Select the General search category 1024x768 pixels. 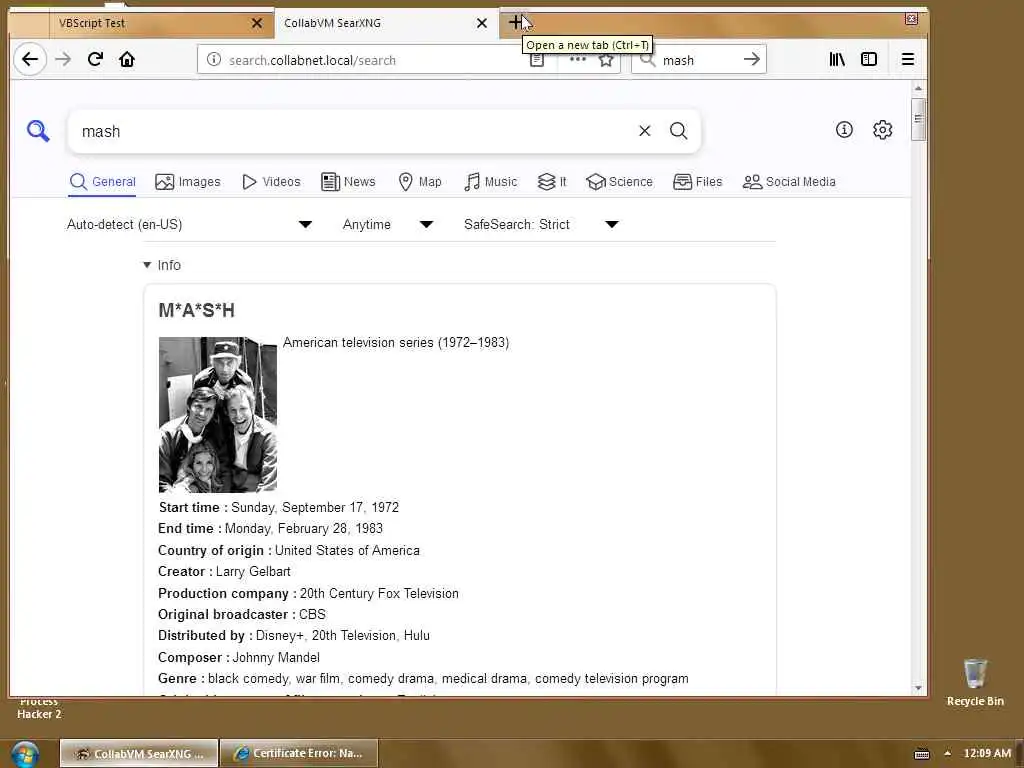103,182
